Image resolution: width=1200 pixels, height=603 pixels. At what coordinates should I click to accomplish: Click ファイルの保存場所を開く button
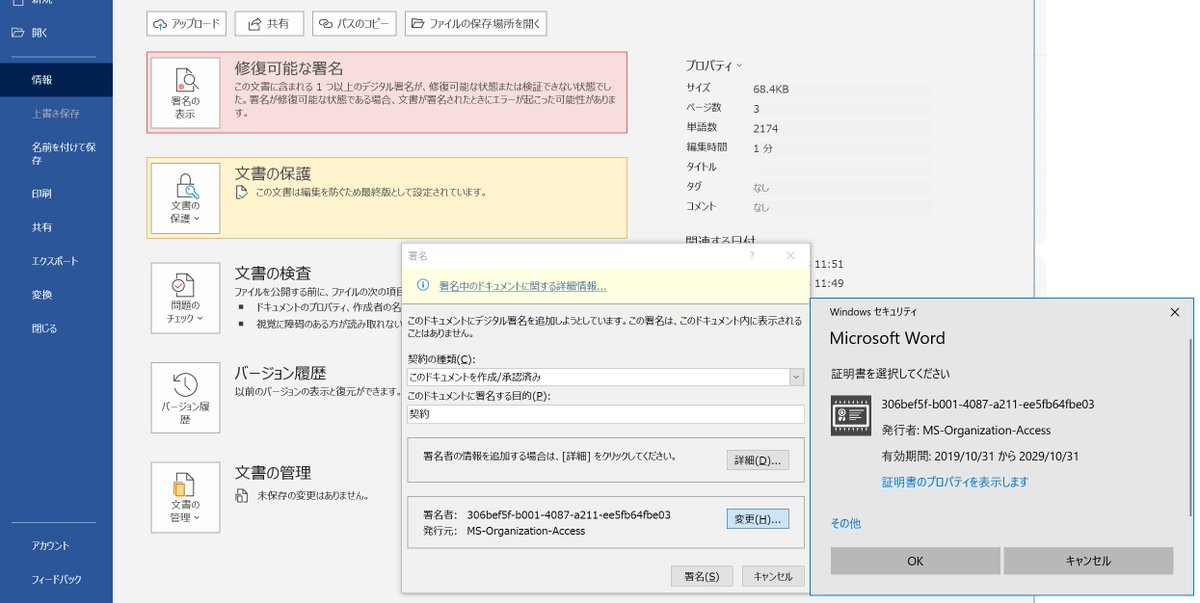click(x=476, y=23)
